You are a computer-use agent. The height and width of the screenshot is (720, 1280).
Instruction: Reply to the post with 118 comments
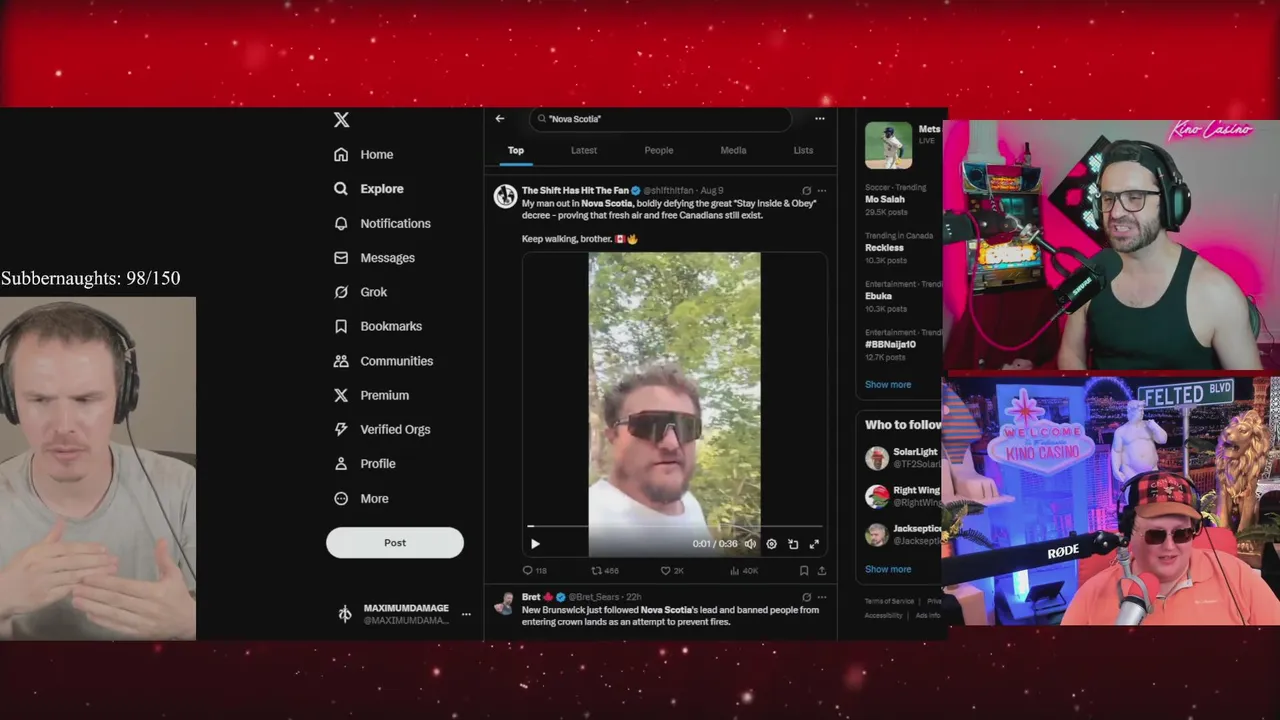(535, 571)
